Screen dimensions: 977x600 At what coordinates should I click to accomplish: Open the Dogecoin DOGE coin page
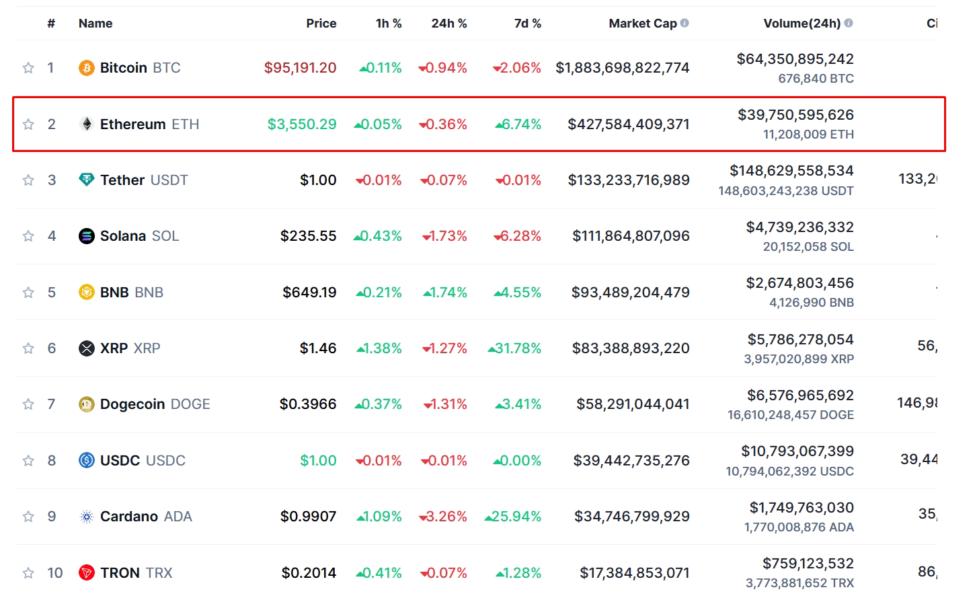tap(155, 404)
